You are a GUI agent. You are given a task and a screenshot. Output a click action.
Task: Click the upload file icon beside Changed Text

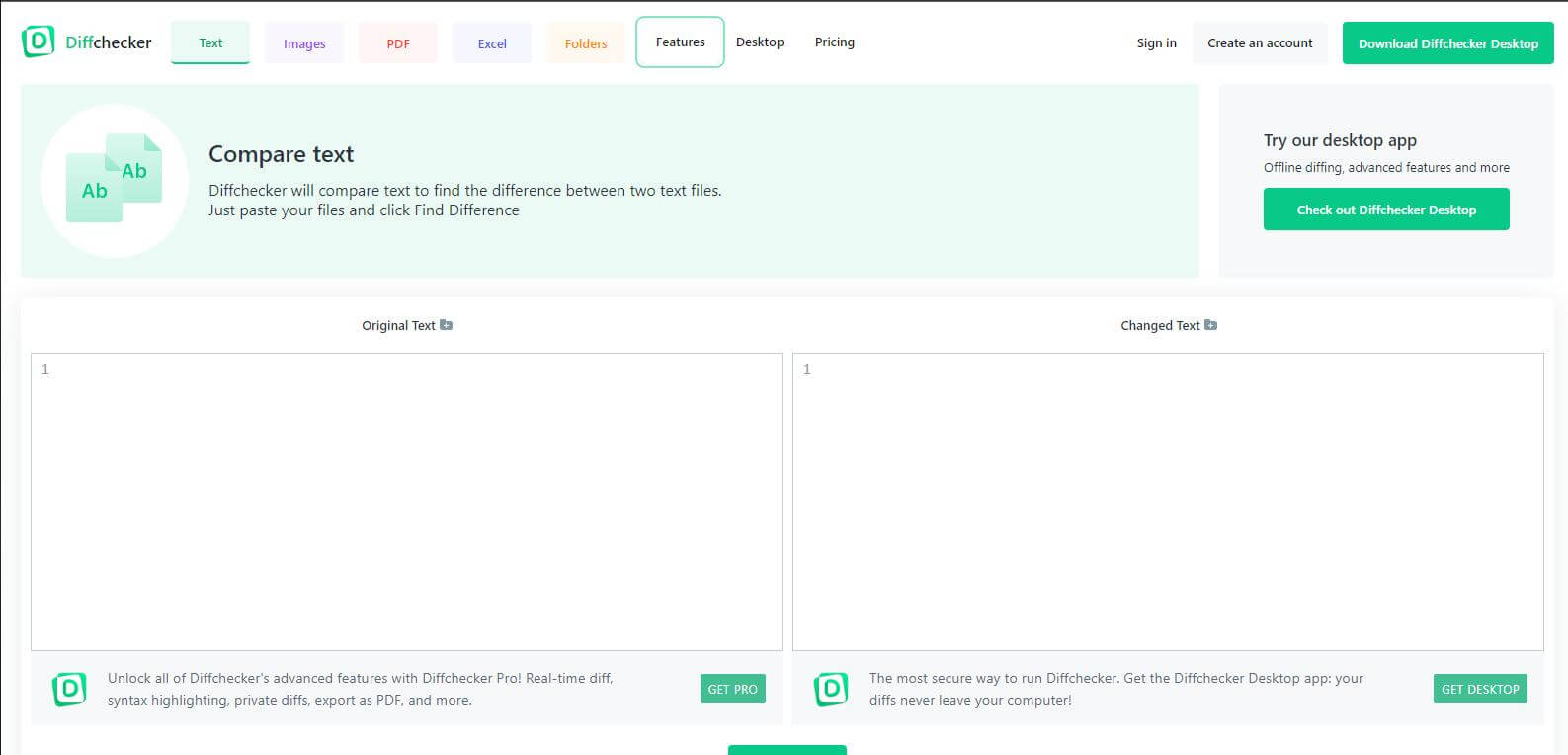[x=1211, y=325]
